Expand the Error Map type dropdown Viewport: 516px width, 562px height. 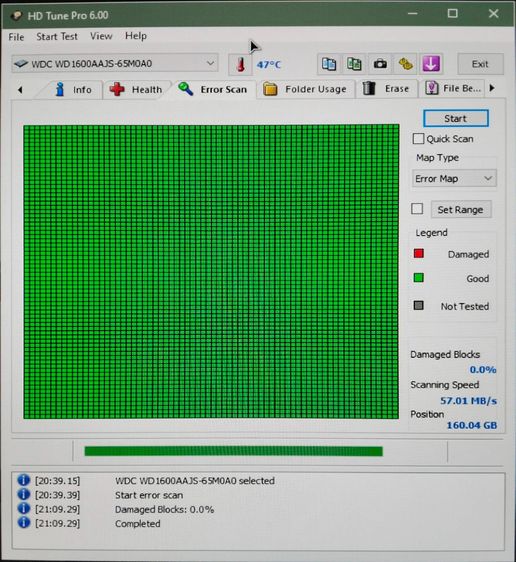click(x=454, y=178)
